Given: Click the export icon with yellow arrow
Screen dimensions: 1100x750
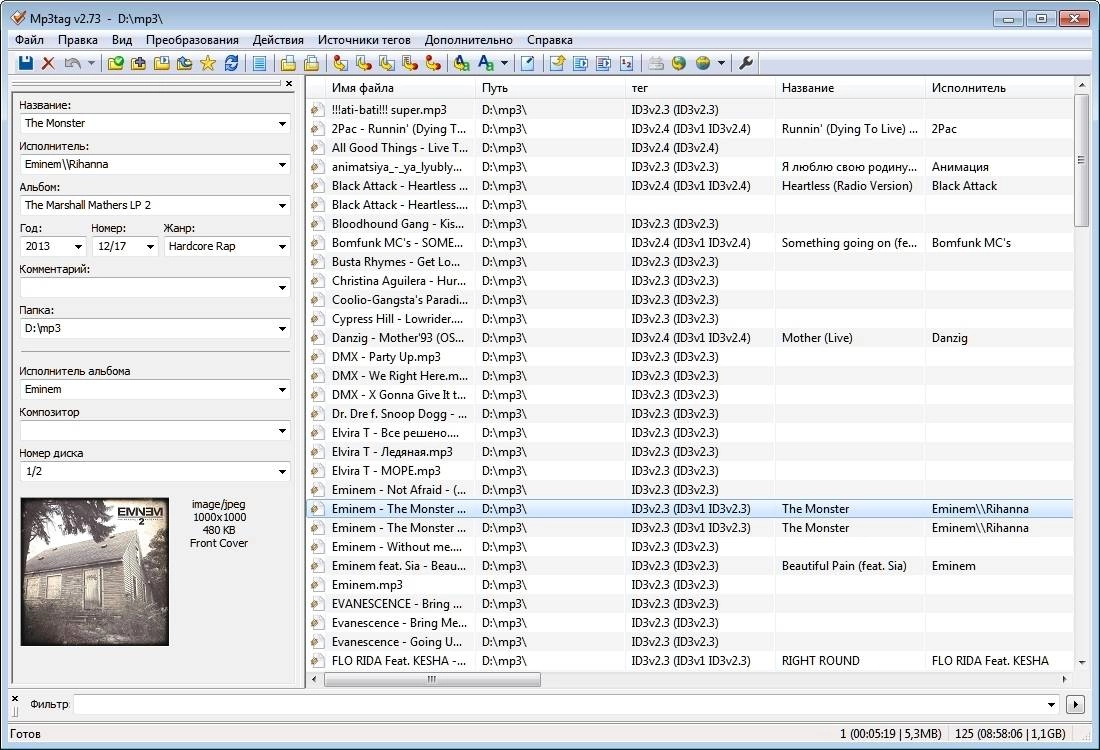Looking at the screenshot, I should coord(557,63).
